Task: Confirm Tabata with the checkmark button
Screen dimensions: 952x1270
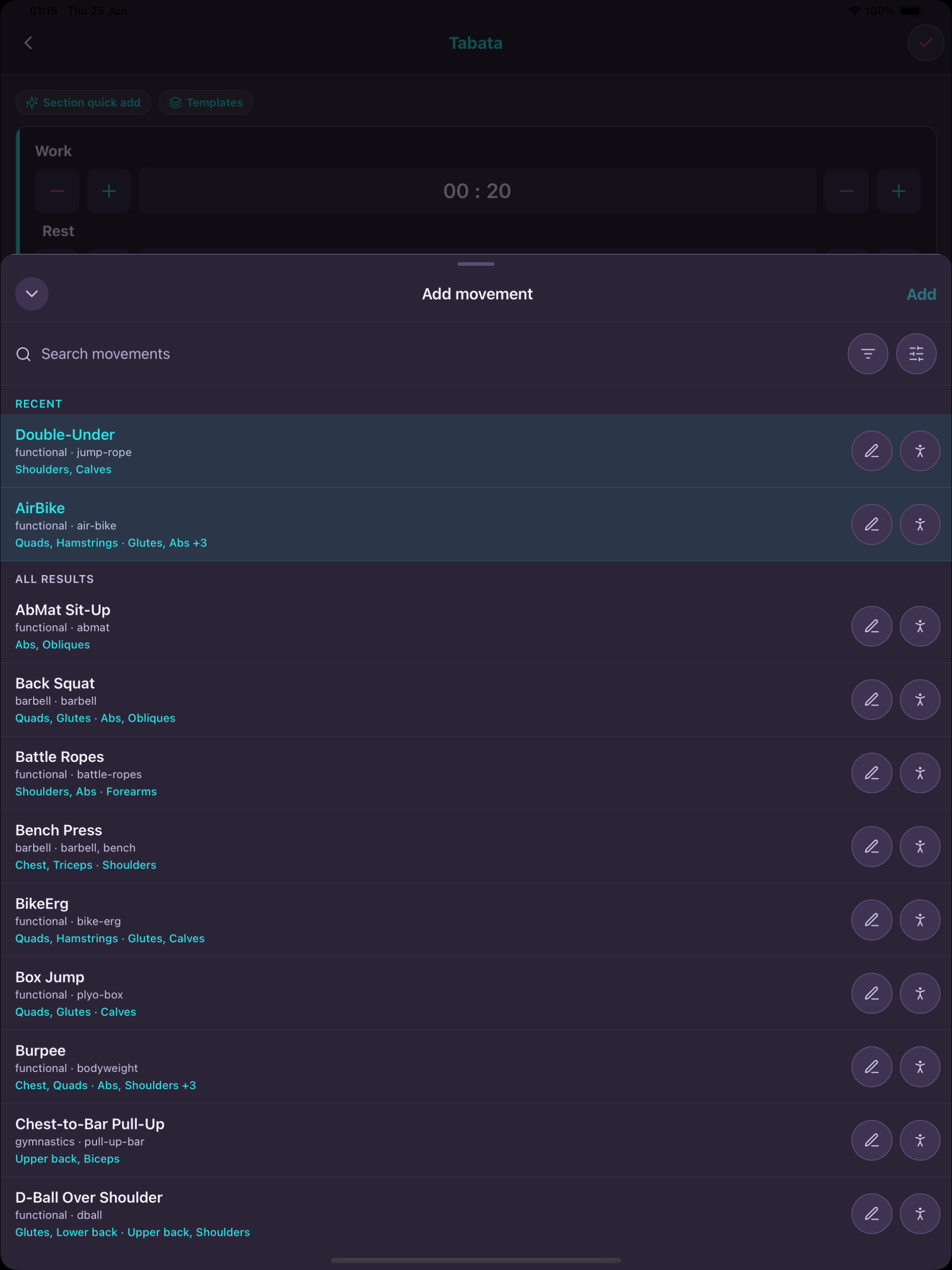Action: [926, 43]
